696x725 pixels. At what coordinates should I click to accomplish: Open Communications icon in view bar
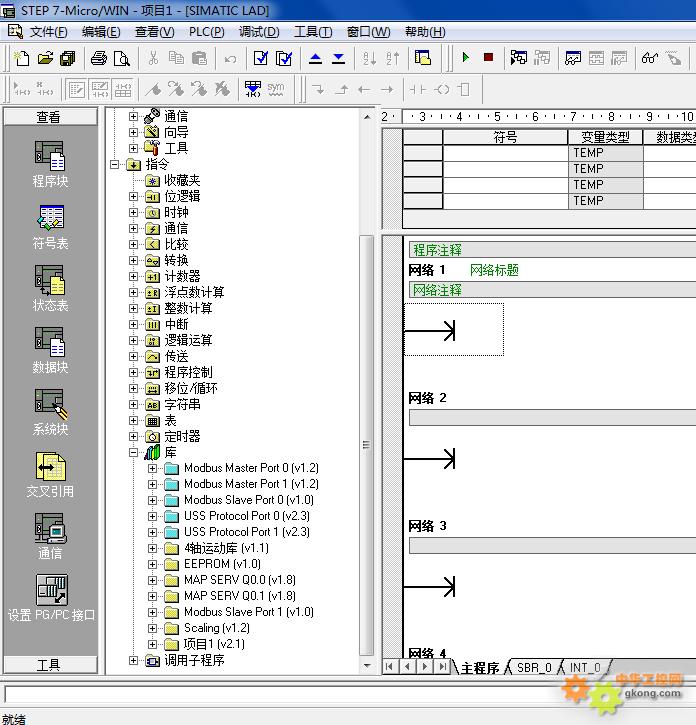(50, 537)
